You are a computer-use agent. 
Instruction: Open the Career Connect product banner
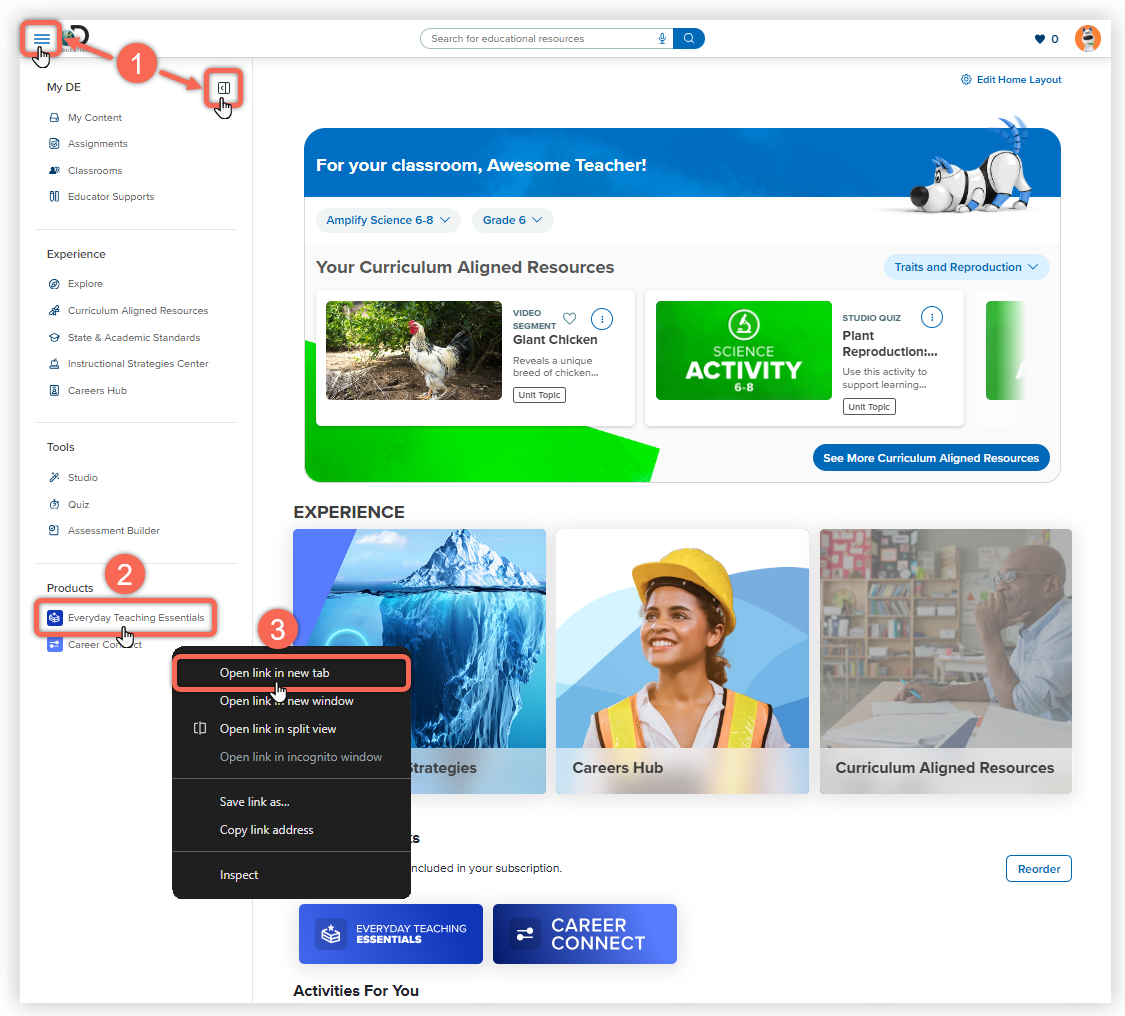[x=585, y=934]
